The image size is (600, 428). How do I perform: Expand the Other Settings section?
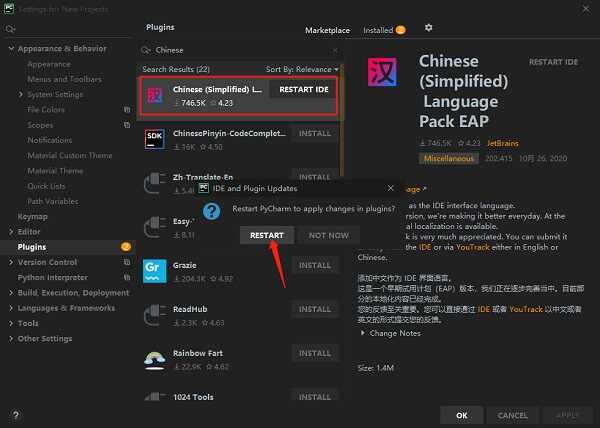[11, 338]
